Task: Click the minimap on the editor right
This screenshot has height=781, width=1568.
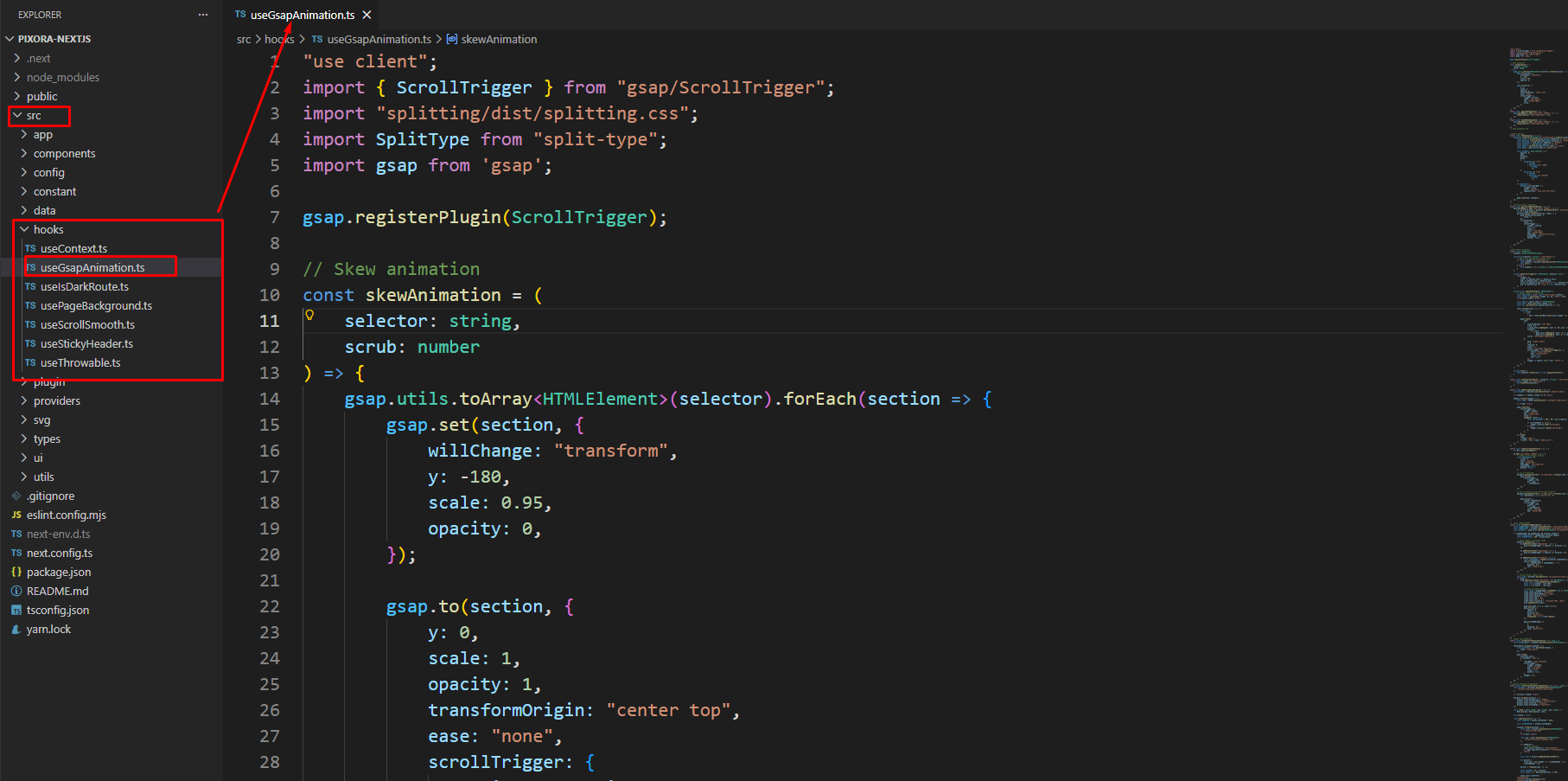Action: point(1537,413)
